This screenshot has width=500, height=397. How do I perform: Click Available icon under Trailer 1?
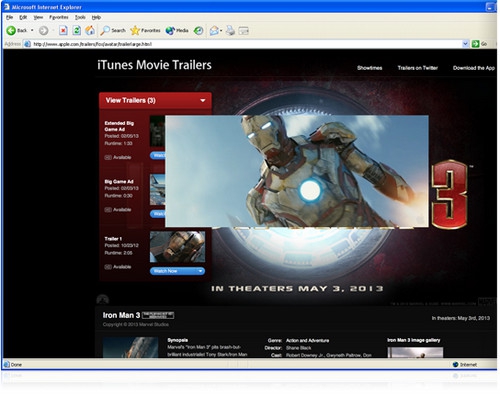pos(108,267)
